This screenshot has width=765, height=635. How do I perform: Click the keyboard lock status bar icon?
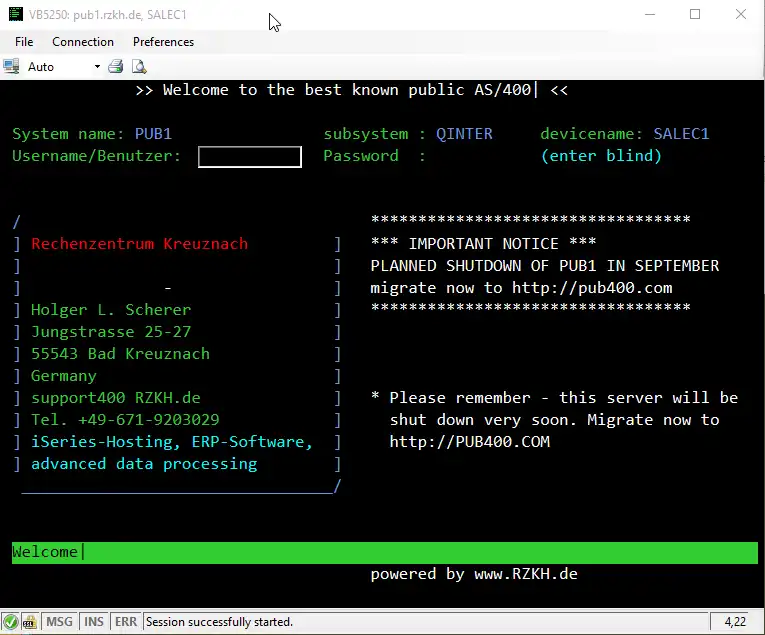[x=30, y=622]
